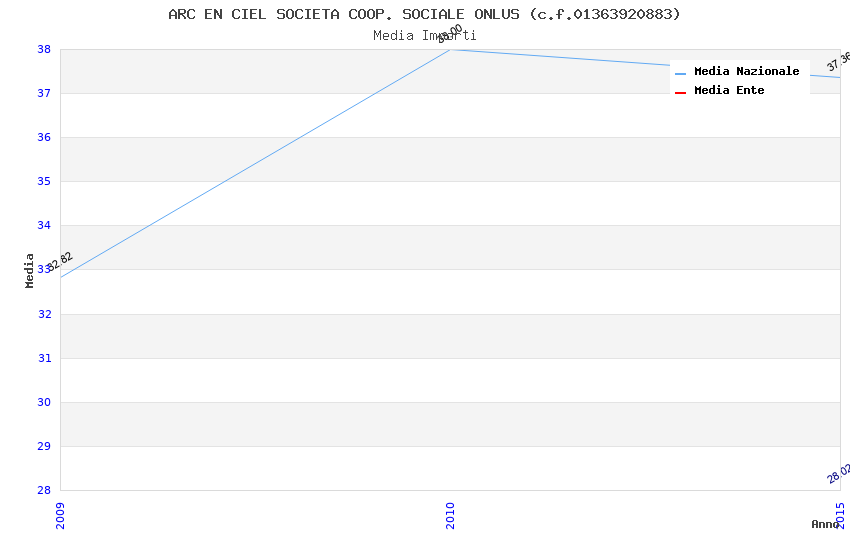Click the 32.82 data point label
The width and height of the screenshot is (850, 550).
(x=60, y=262)
